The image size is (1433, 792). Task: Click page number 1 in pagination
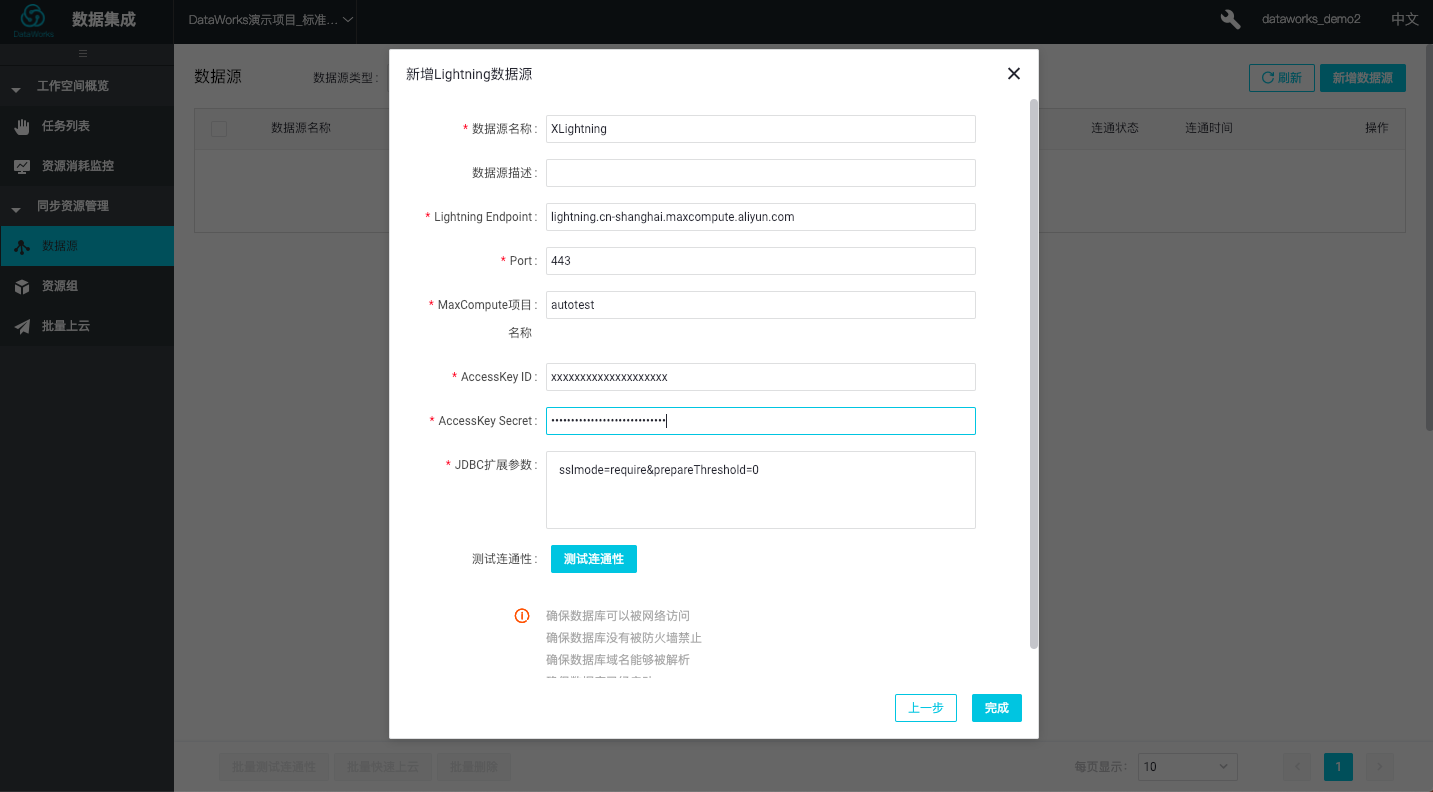coord(1338,767)
